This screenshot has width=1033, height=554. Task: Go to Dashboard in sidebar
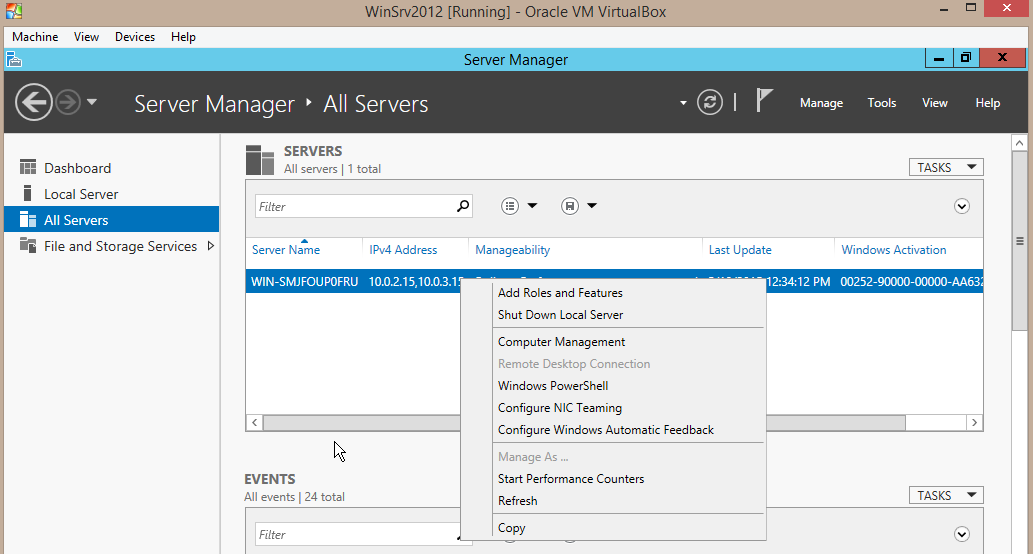tap(77, 168)
